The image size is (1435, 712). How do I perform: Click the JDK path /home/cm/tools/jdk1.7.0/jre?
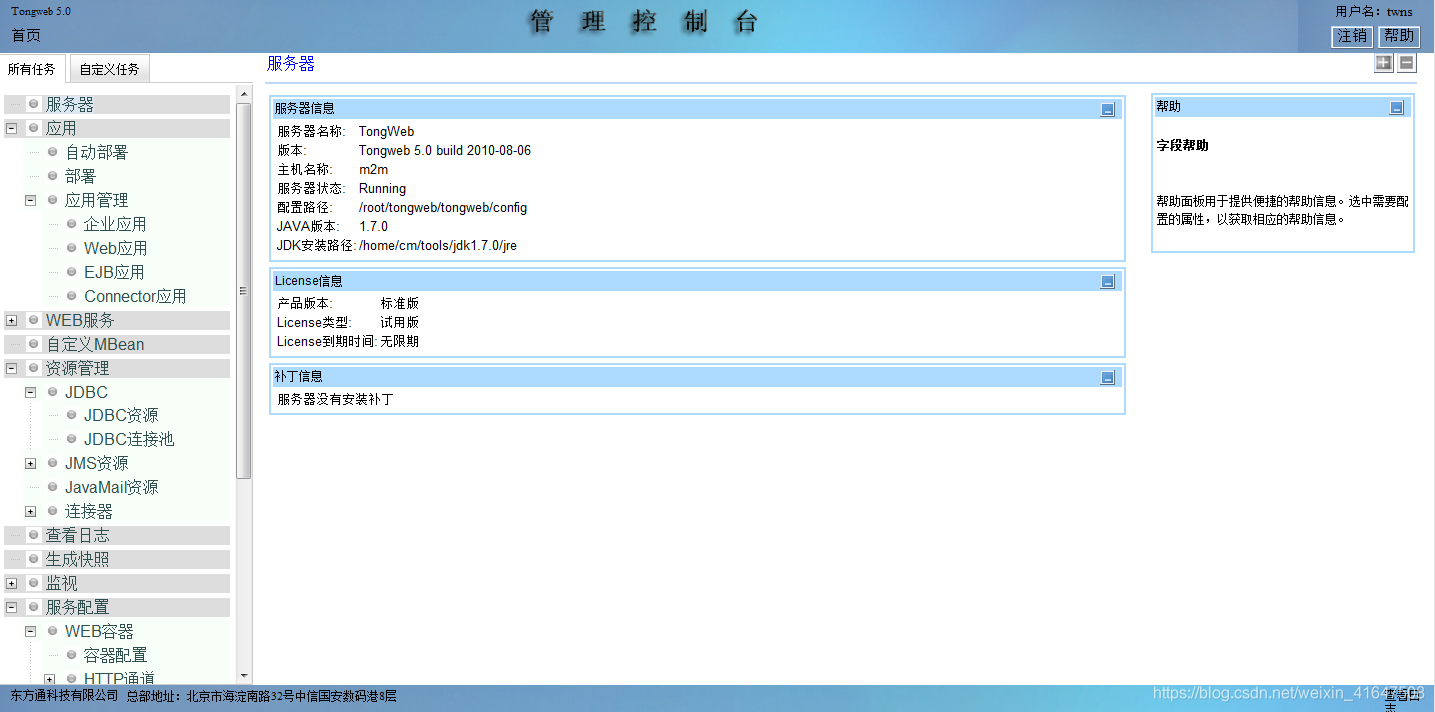[438, 245]
